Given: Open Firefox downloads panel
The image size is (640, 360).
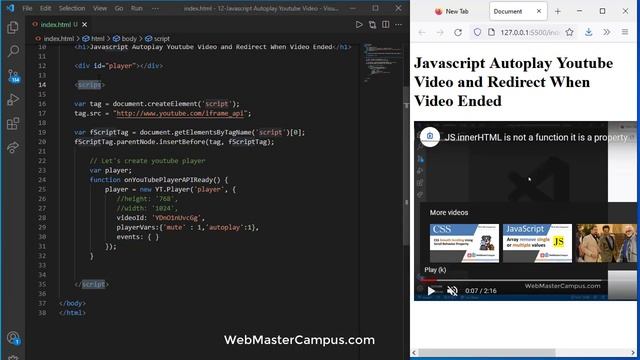Looking at the screenshot, I should tap(588, 32).
